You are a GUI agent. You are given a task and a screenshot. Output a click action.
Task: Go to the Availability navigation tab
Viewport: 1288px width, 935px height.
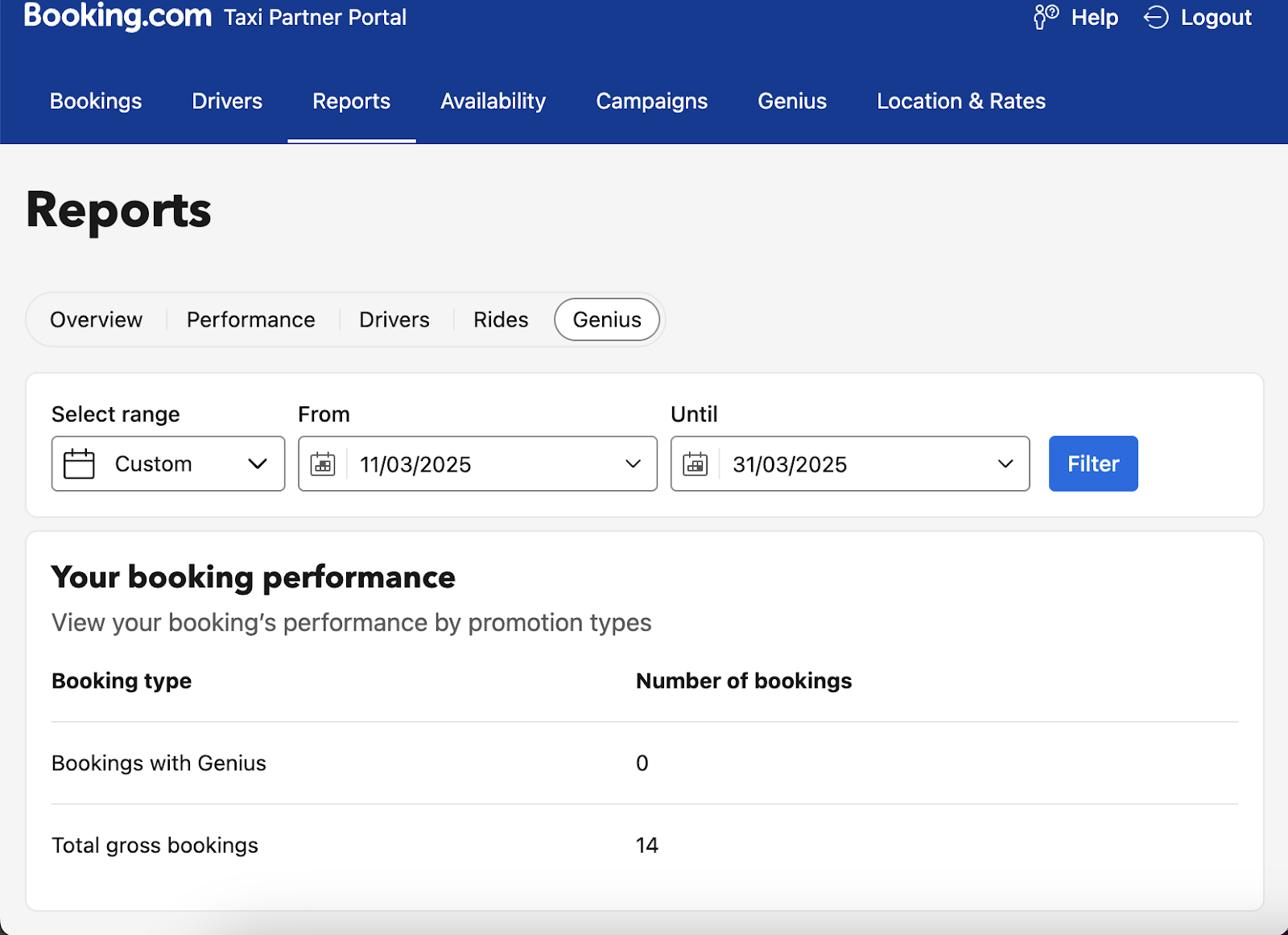tap(493, 101)
